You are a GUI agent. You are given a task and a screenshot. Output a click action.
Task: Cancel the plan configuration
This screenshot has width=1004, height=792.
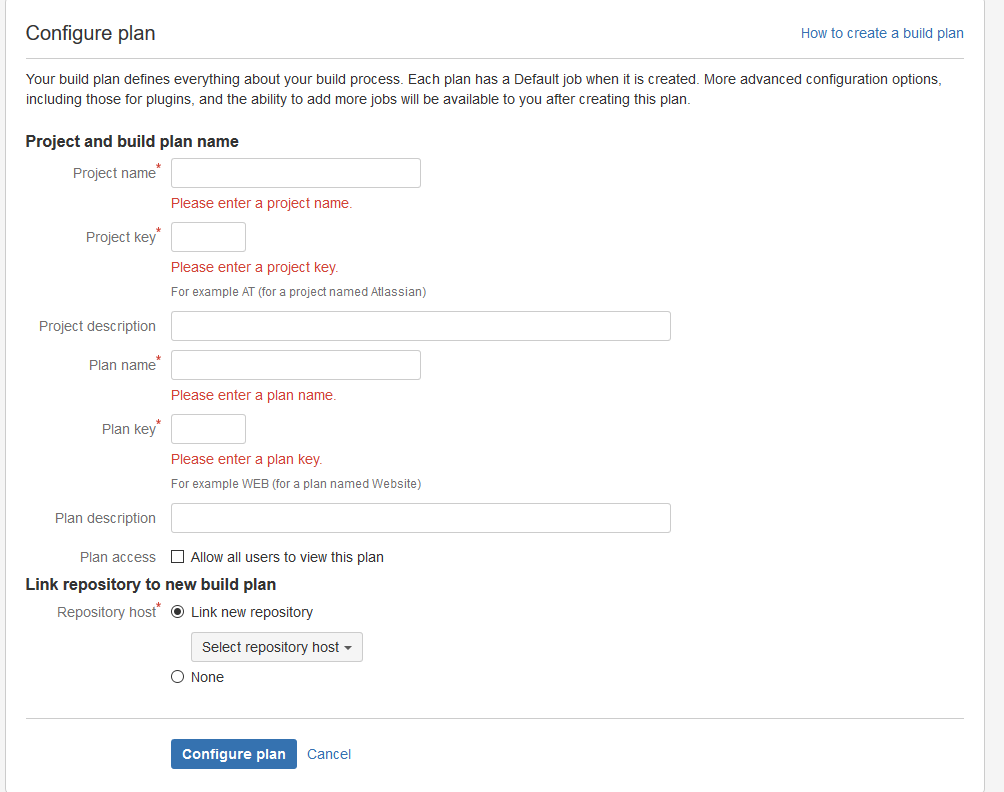(328, 754)
